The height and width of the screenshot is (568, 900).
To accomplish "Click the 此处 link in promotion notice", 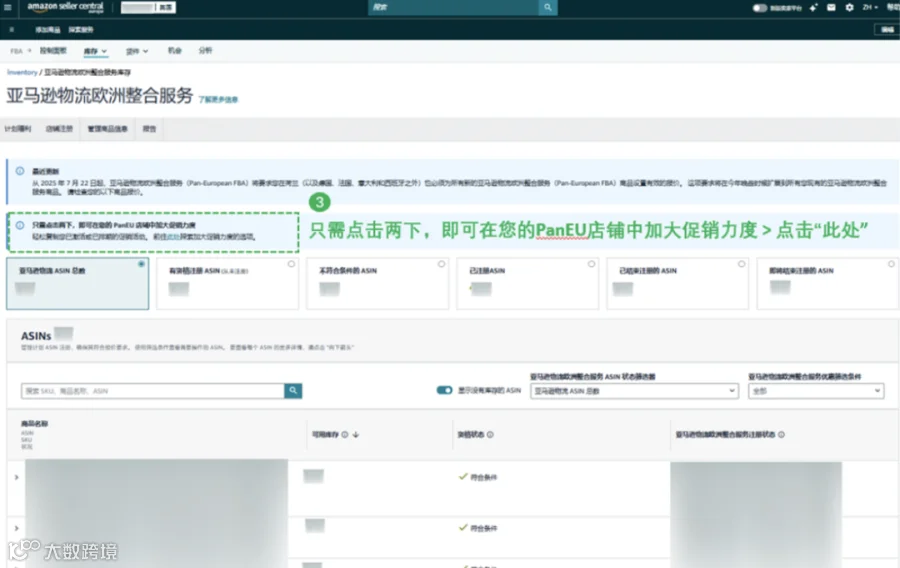I will [173, 236].
